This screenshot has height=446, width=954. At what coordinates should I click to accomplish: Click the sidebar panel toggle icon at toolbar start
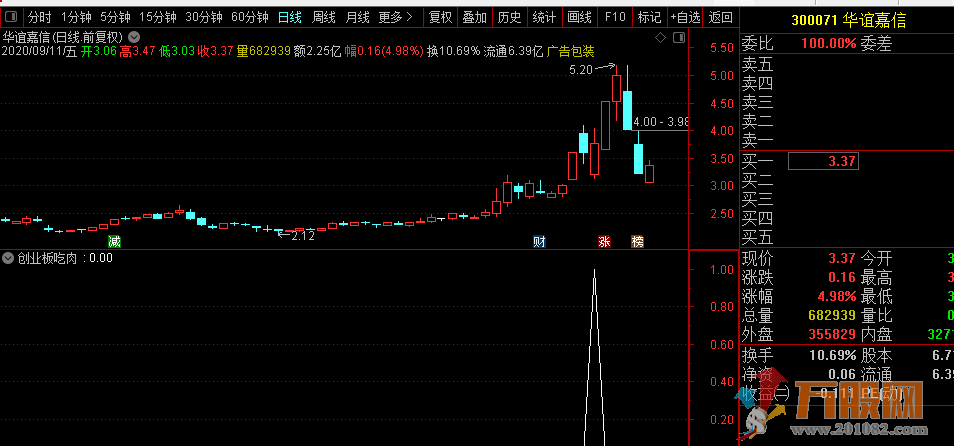[11, 17]
